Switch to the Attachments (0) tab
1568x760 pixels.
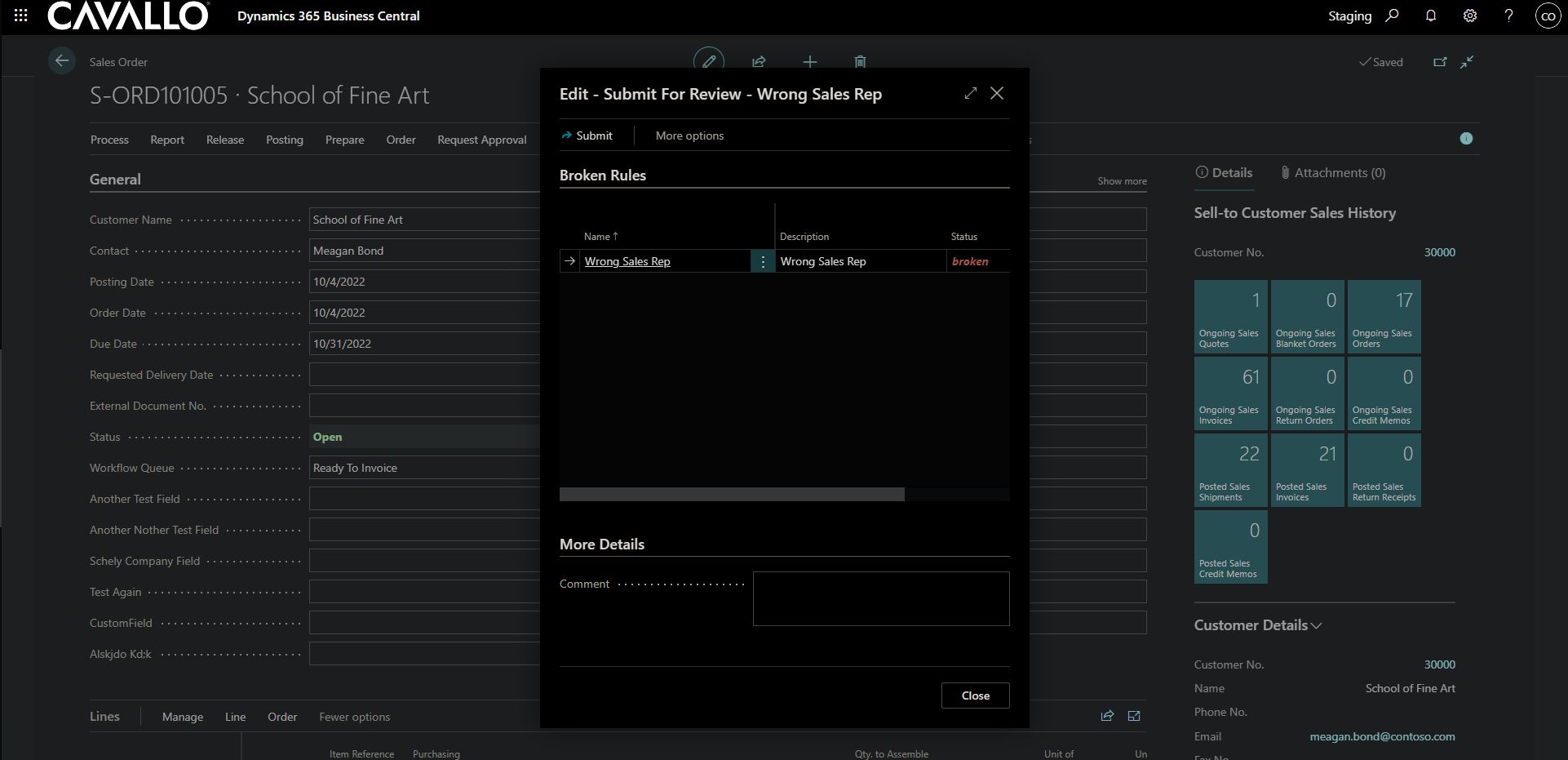[x=1332, y=172]
